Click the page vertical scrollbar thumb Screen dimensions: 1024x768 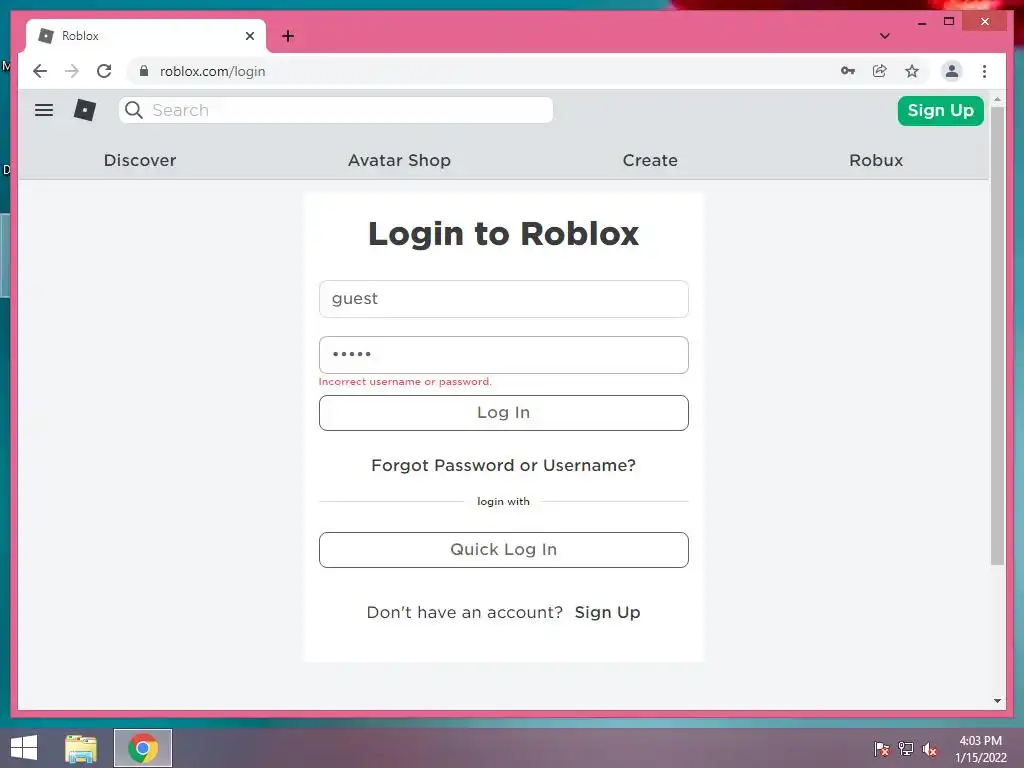click(997, 336)
